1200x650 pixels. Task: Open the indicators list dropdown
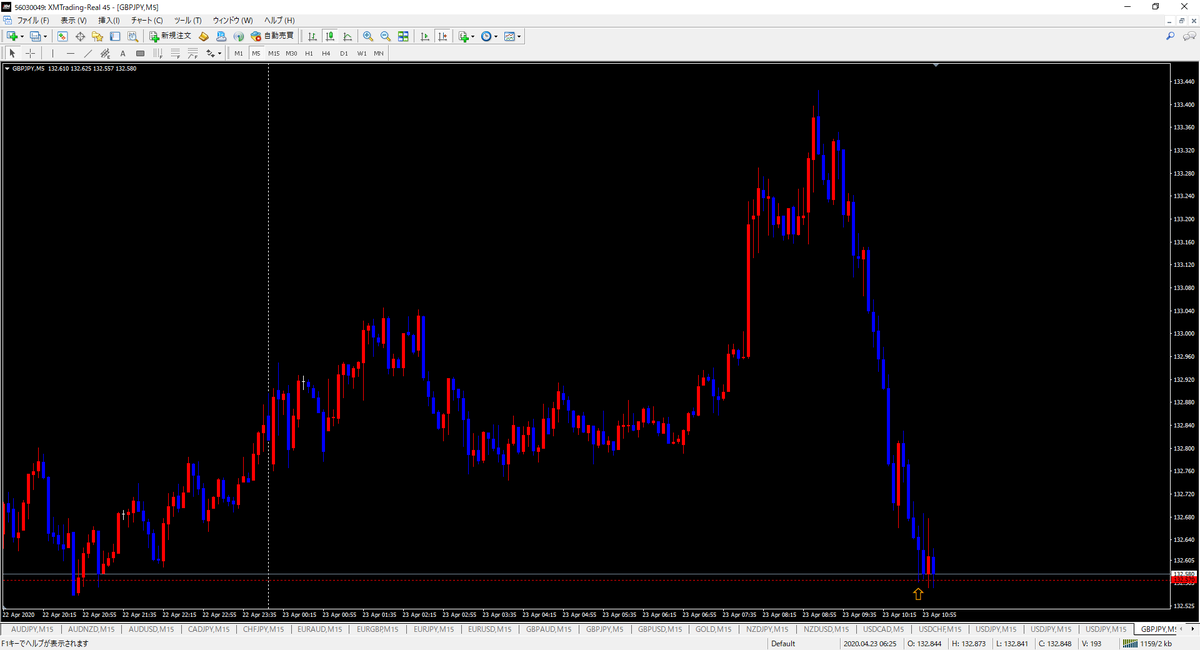click(x=466, y=36)
